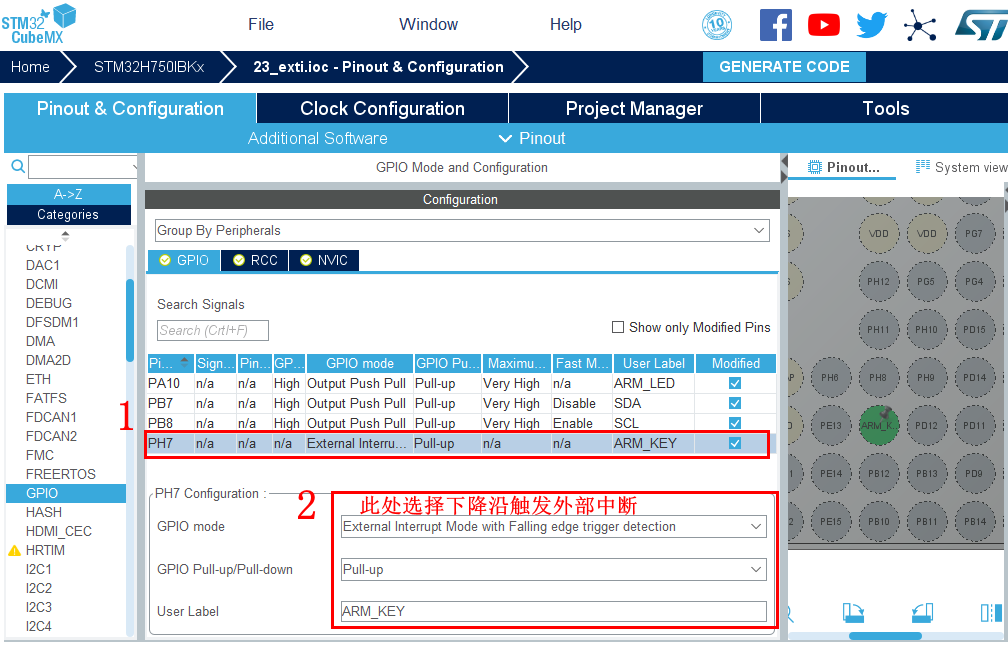Image resolution: width=1008 pixels, height=645 pixels.
Task: Expand the GPIO Pull-up/Pull-down dropdown
Action: (553, 570)
